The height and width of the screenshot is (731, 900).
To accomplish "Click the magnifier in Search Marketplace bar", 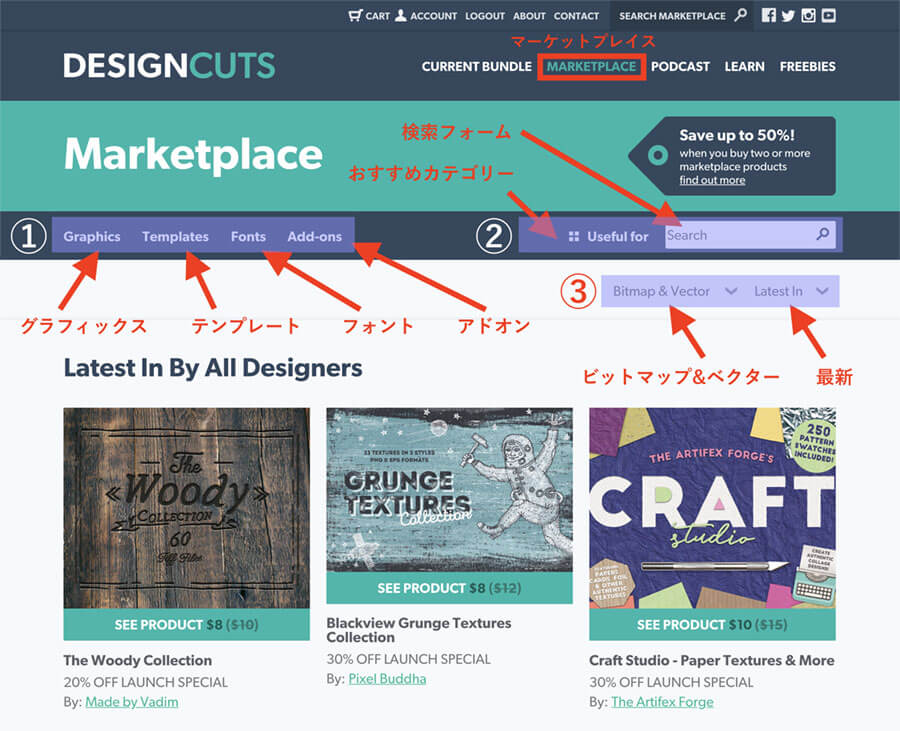I will pos(741,15).
